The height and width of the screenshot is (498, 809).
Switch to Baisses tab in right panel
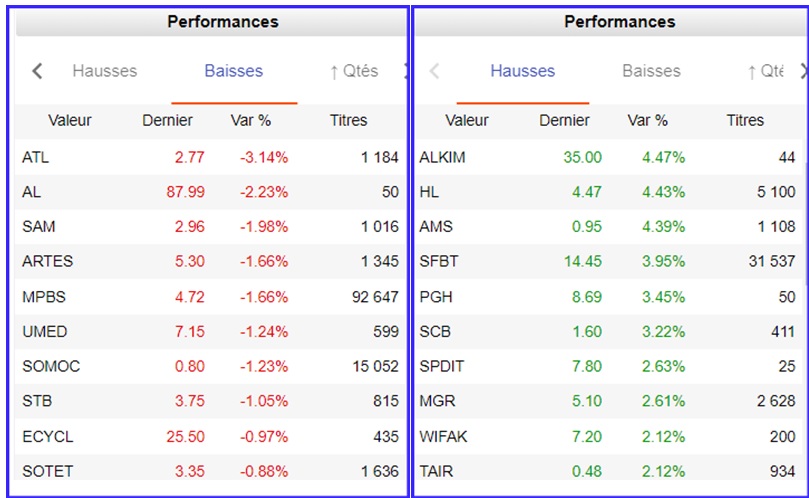click(x=651, y=71)
